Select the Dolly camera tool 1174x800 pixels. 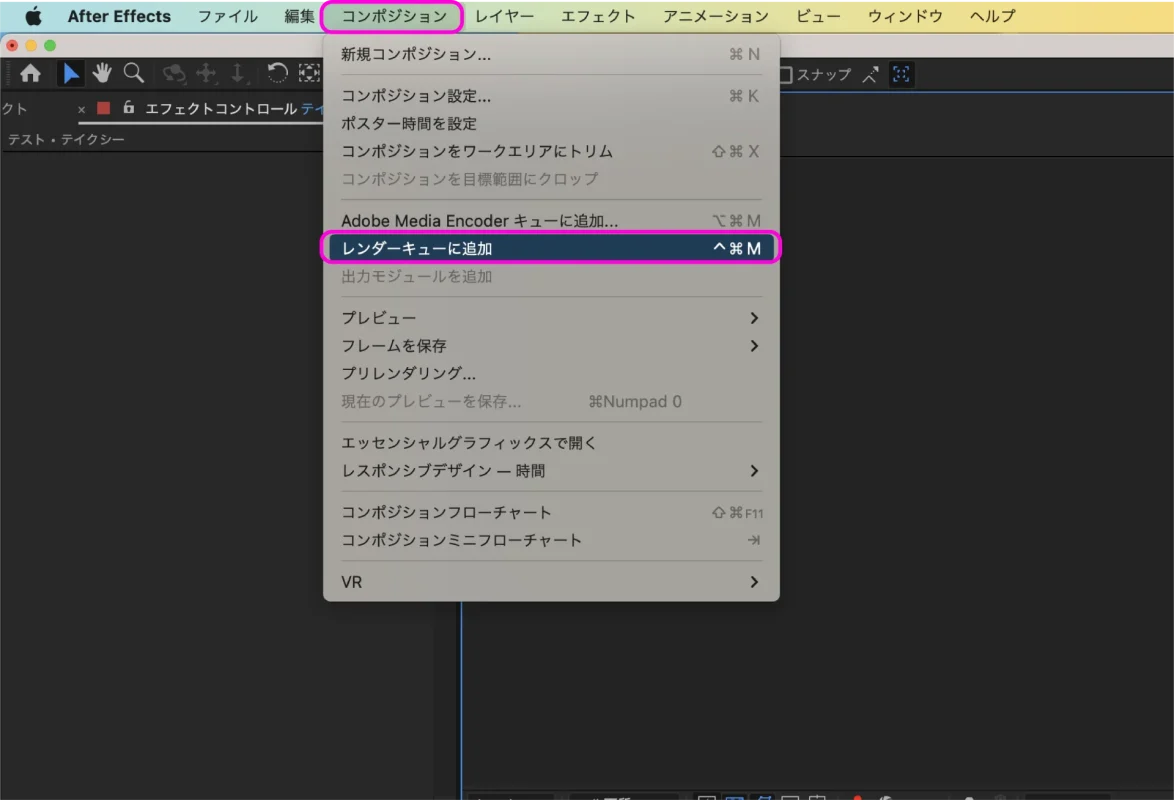[x=237, y=73]
